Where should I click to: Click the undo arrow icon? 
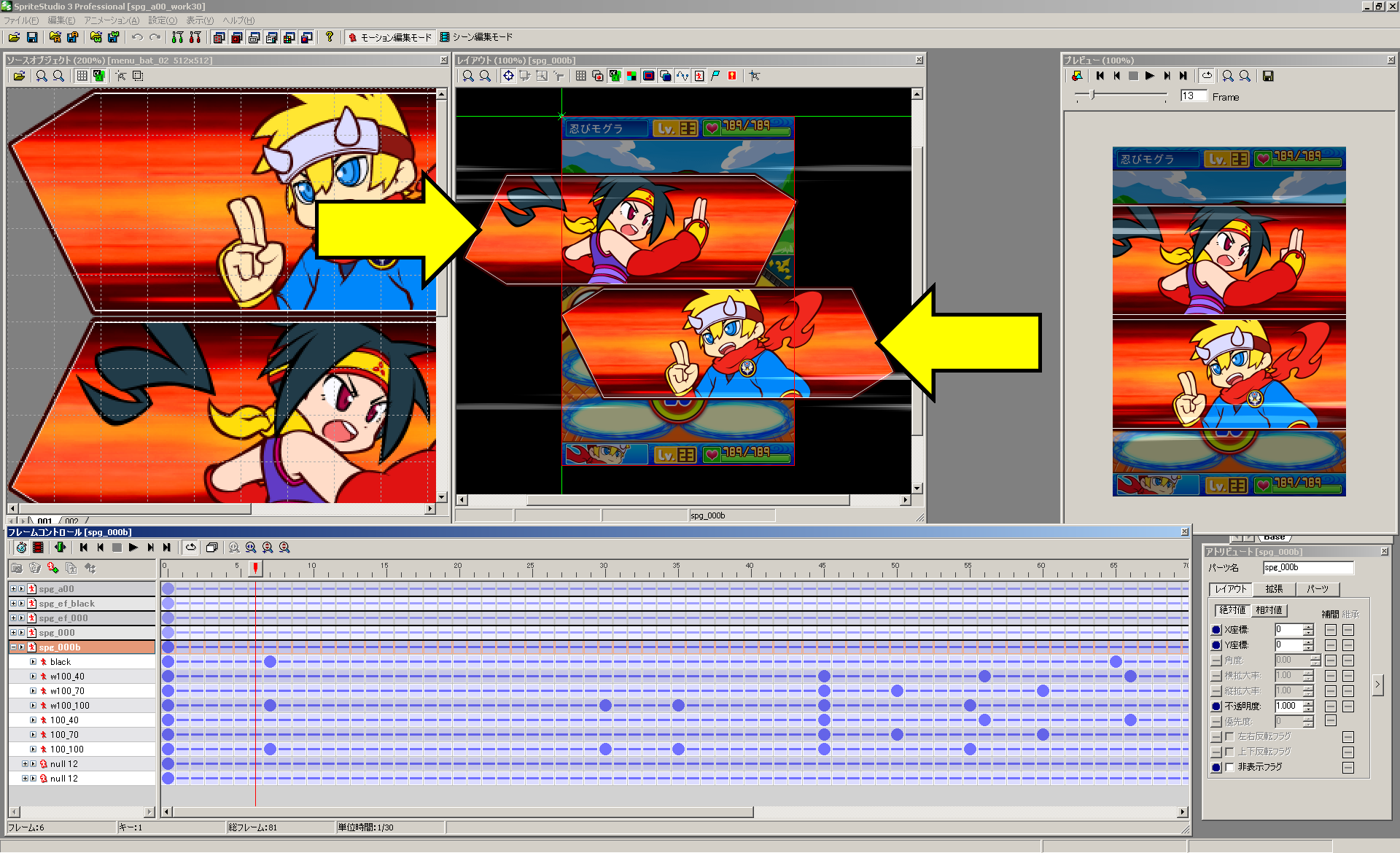click(x=137, y=37)
